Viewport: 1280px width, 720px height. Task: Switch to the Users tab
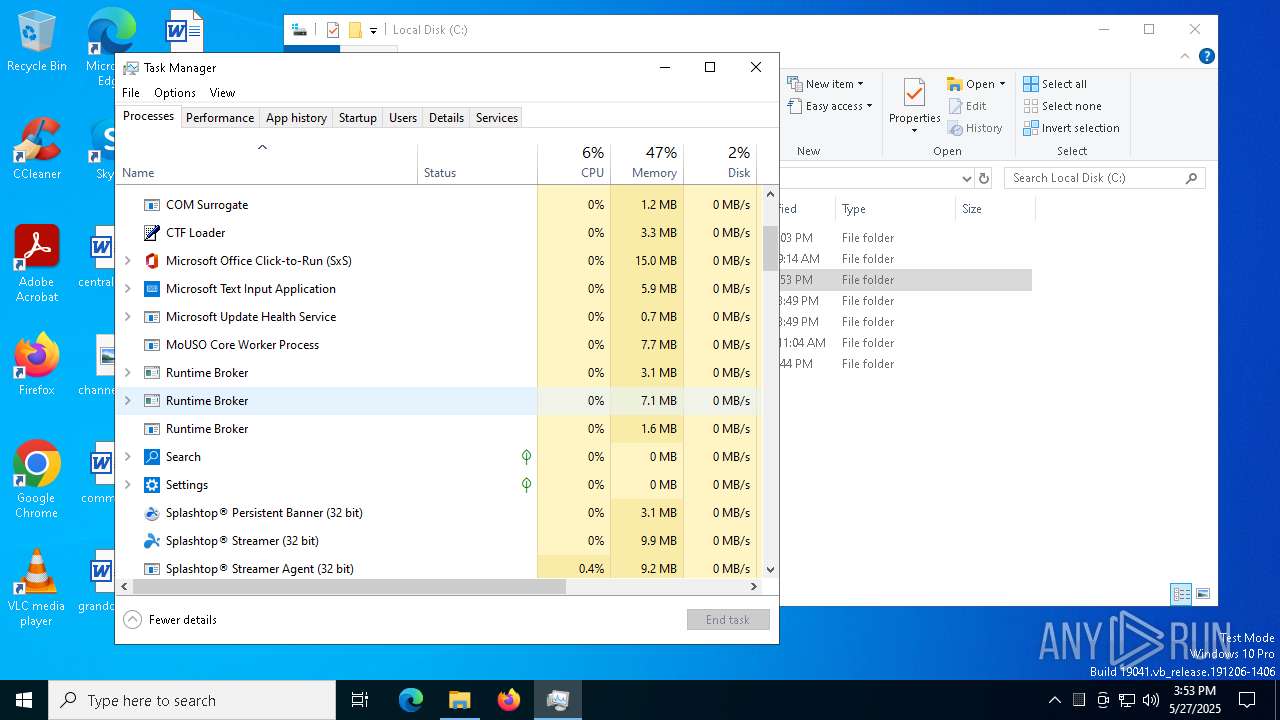click(403, 118)
